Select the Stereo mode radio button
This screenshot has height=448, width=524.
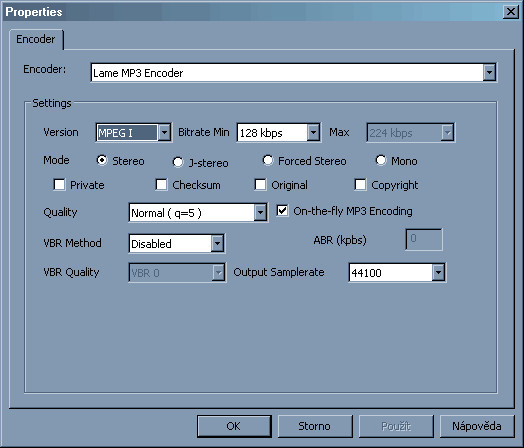tap(102, 161)
